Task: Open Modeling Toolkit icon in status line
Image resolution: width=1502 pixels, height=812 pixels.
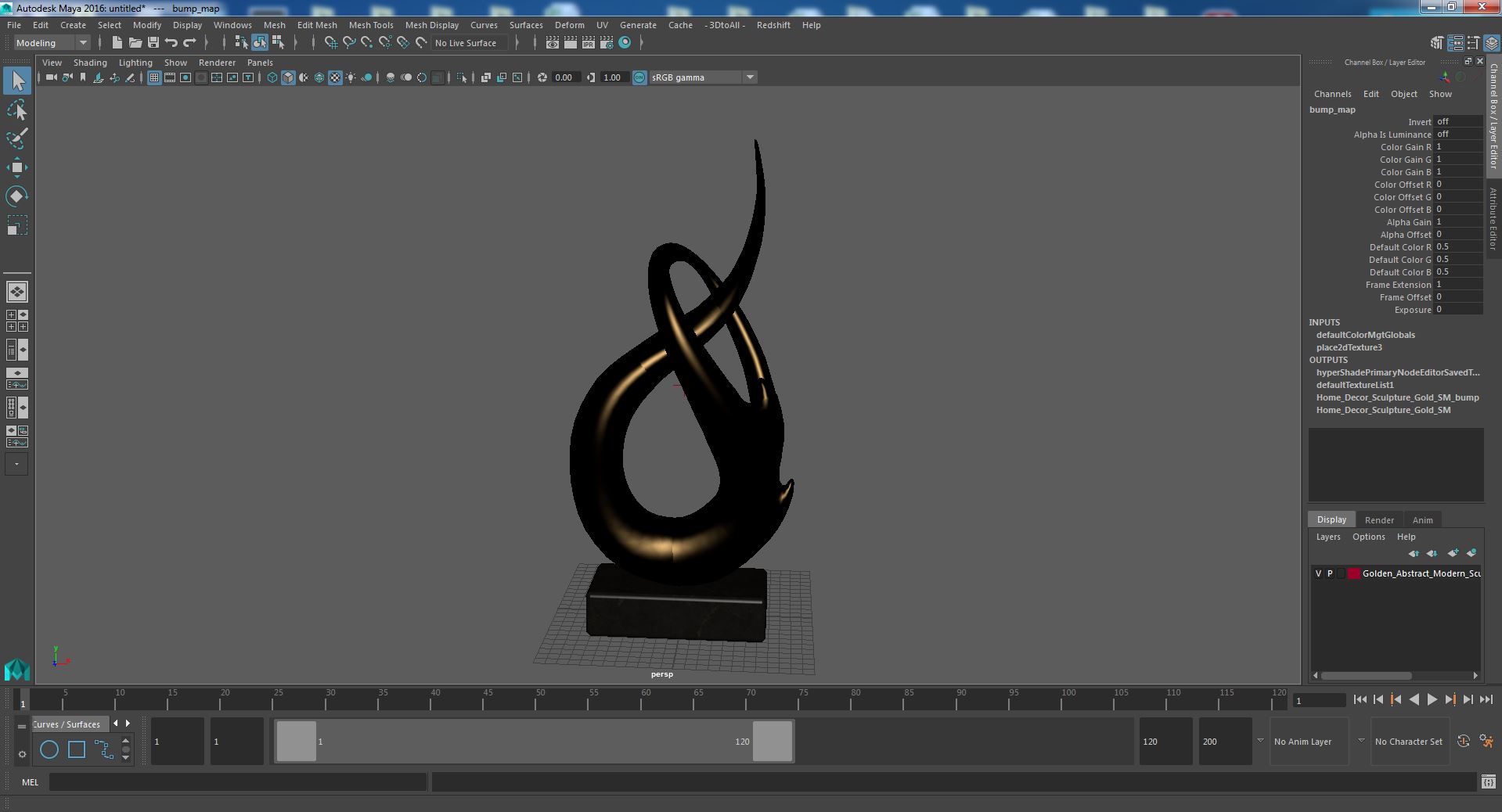Action: coord(1437,43)
